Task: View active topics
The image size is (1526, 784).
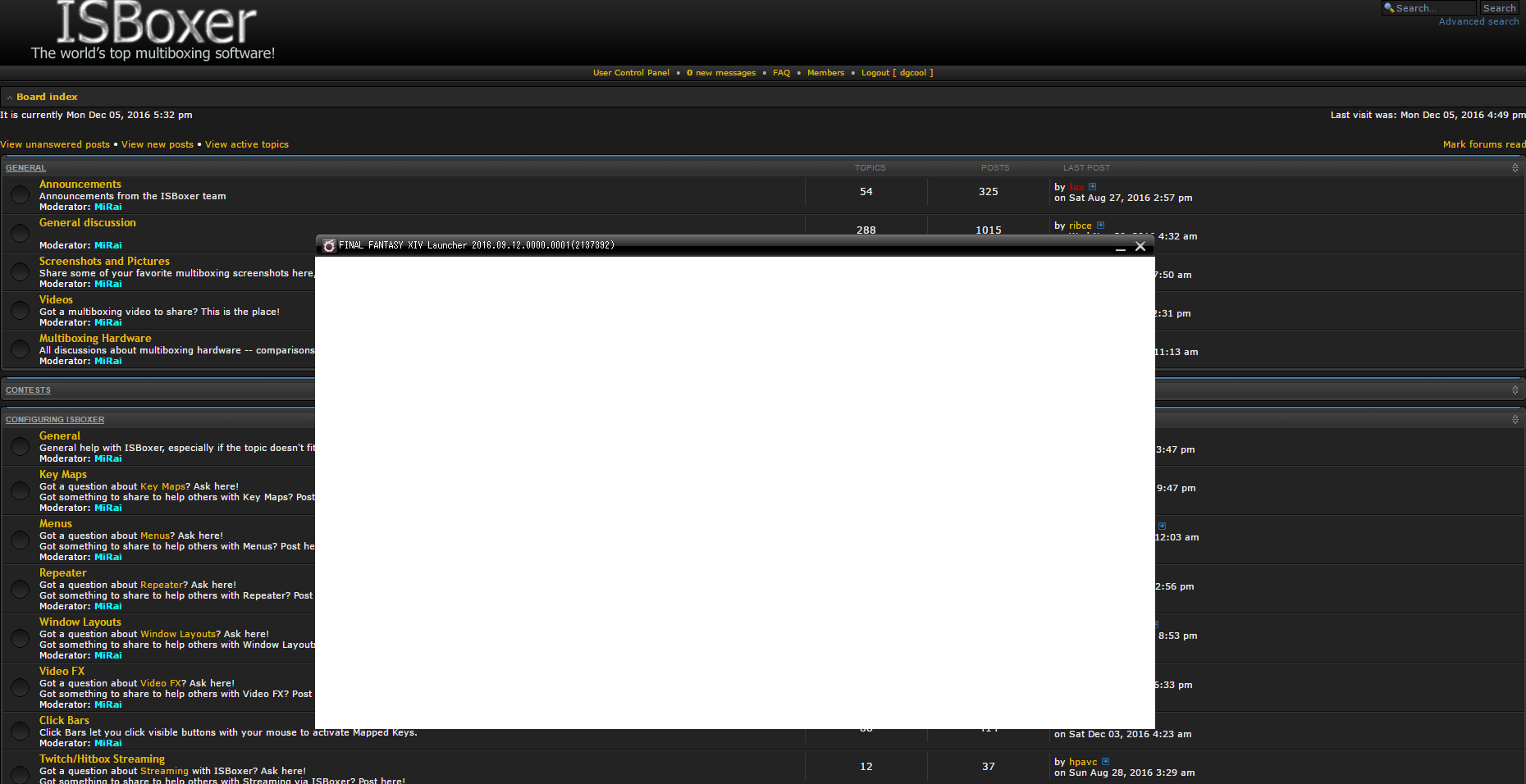Action: tap(247, 144)
